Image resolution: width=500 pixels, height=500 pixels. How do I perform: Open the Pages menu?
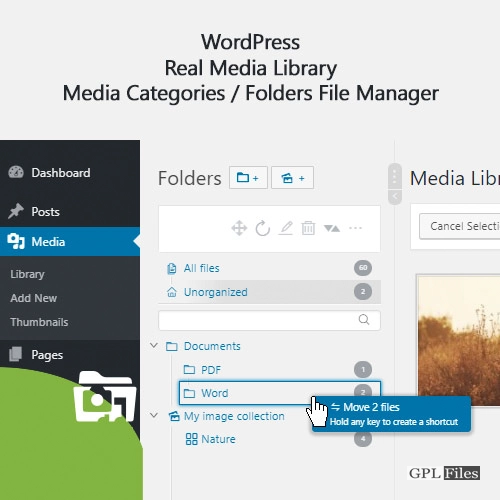click(x=70, y=355)
